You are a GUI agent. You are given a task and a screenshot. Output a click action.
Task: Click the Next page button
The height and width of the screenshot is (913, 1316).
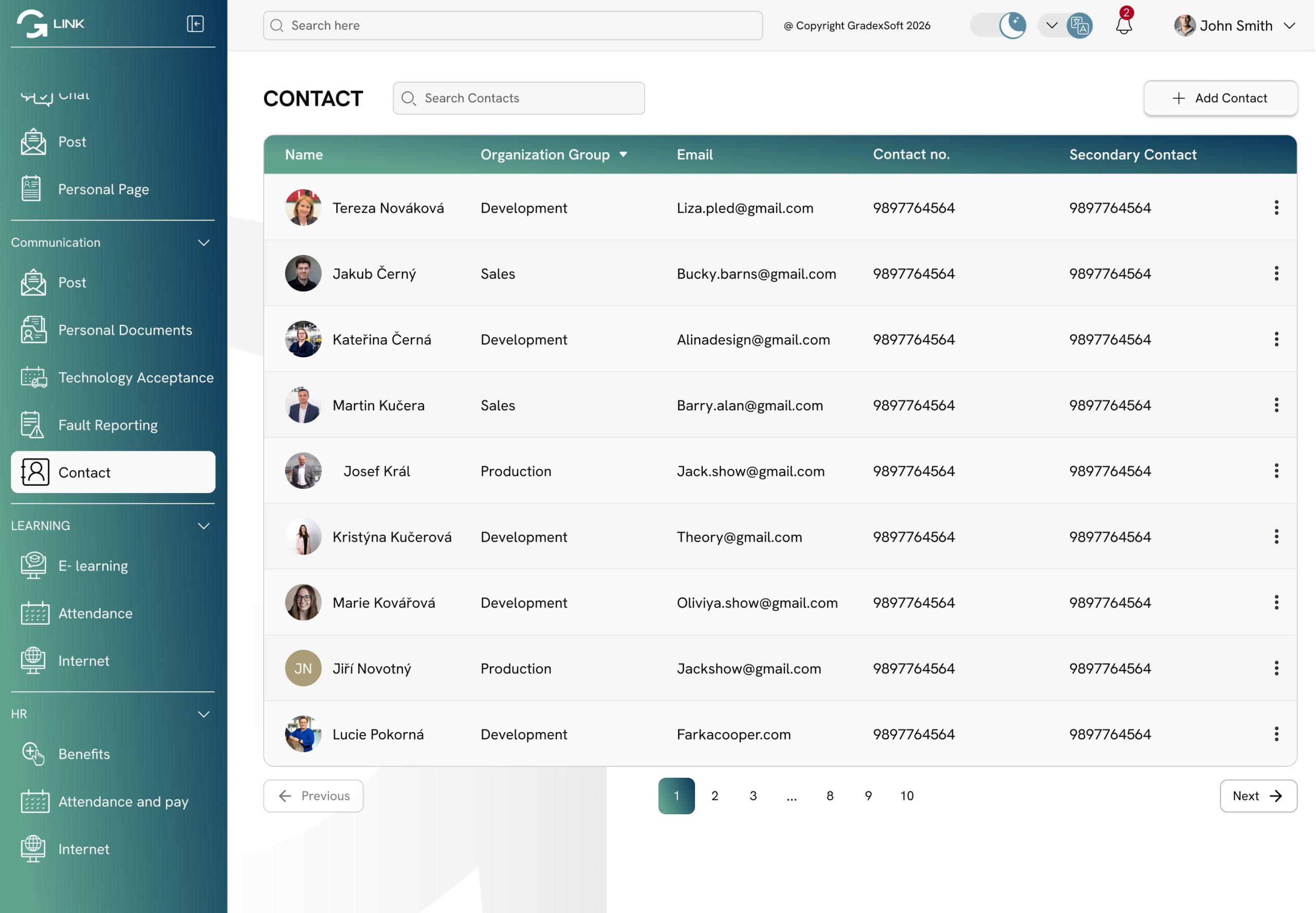[1258, 796]
